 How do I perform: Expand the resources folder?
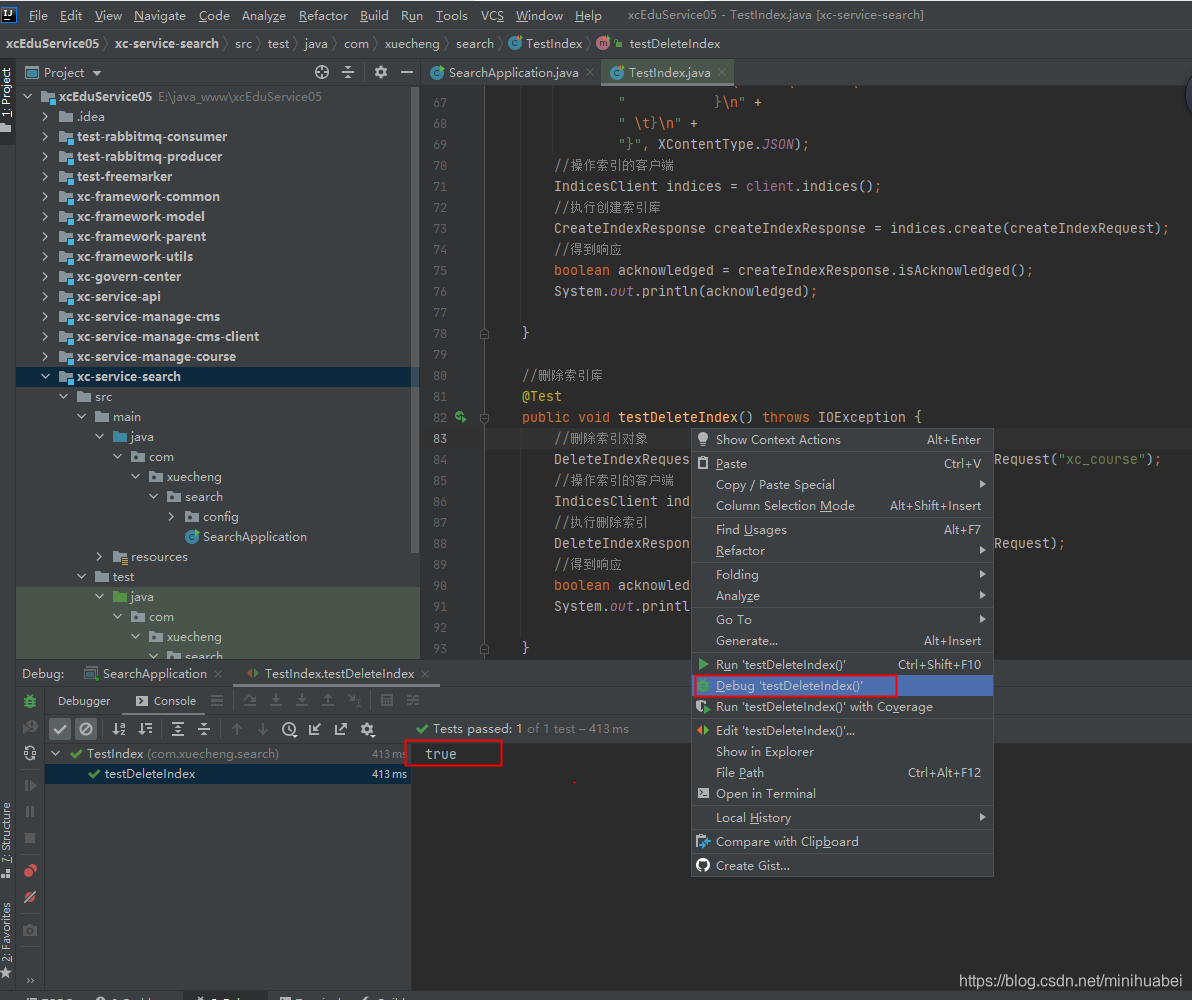click(100, 557)
